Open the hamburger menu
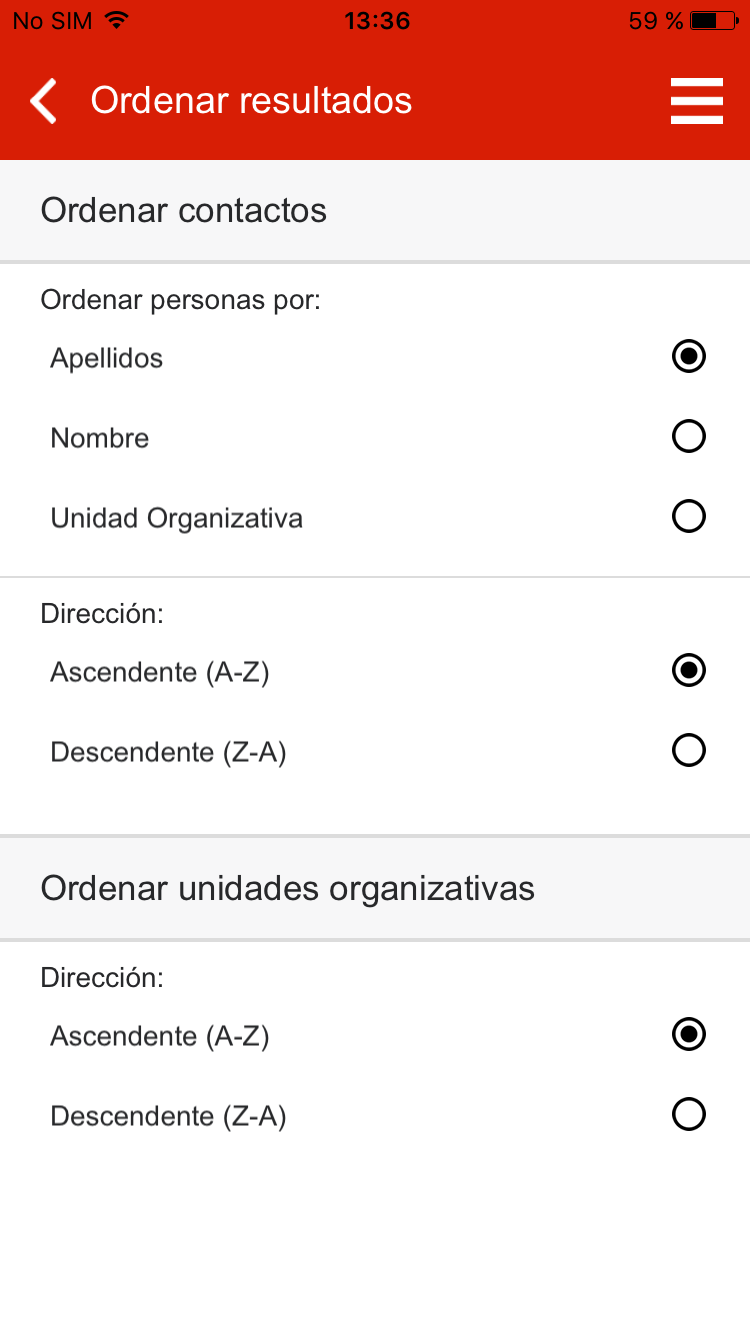Image resolution: width=750 pixels, height=1334 pixels. 696,101
